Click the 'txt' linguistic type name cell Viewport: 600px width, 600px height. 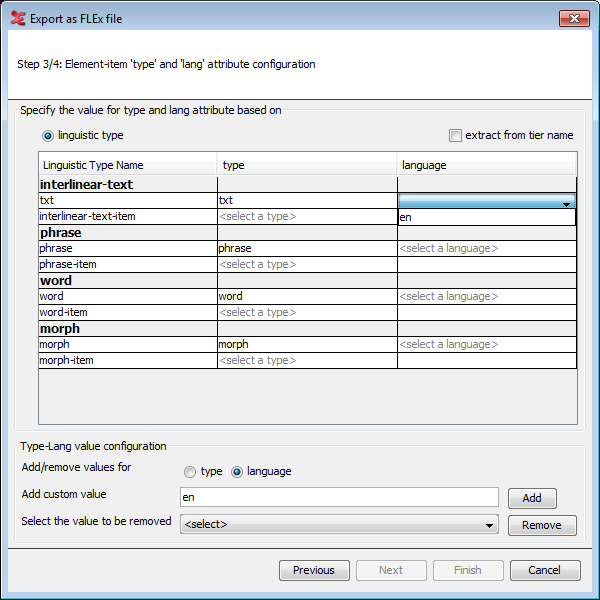click(128, 201)
